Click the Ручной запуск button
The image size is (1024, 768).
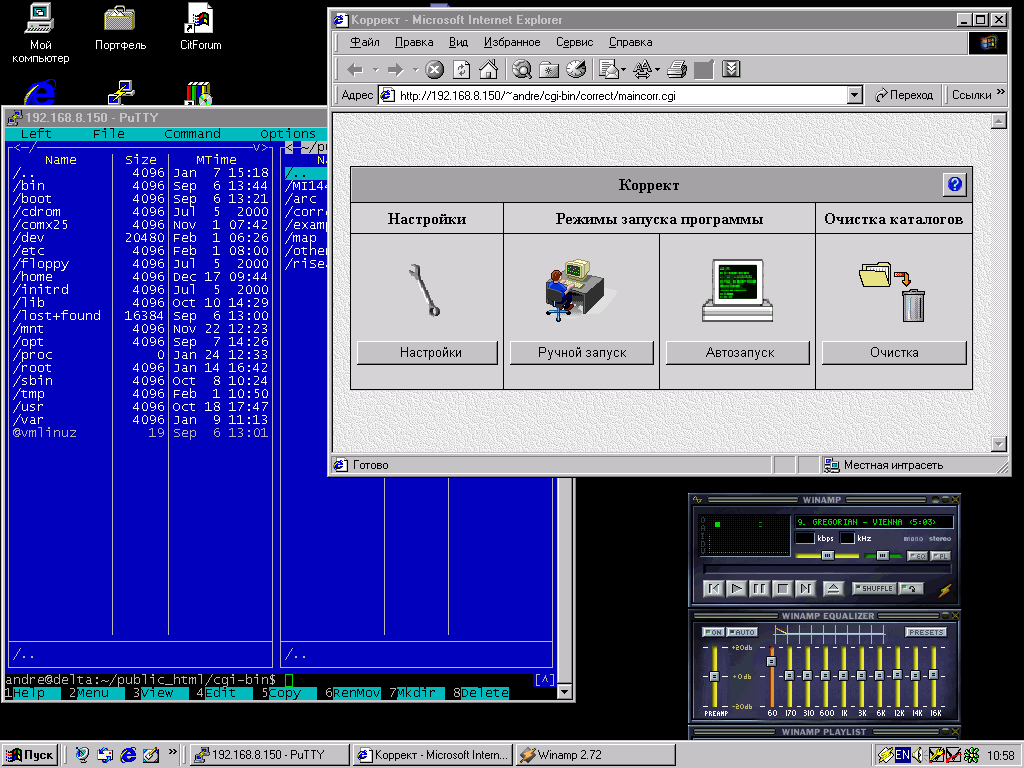click(x=582, y=353)
